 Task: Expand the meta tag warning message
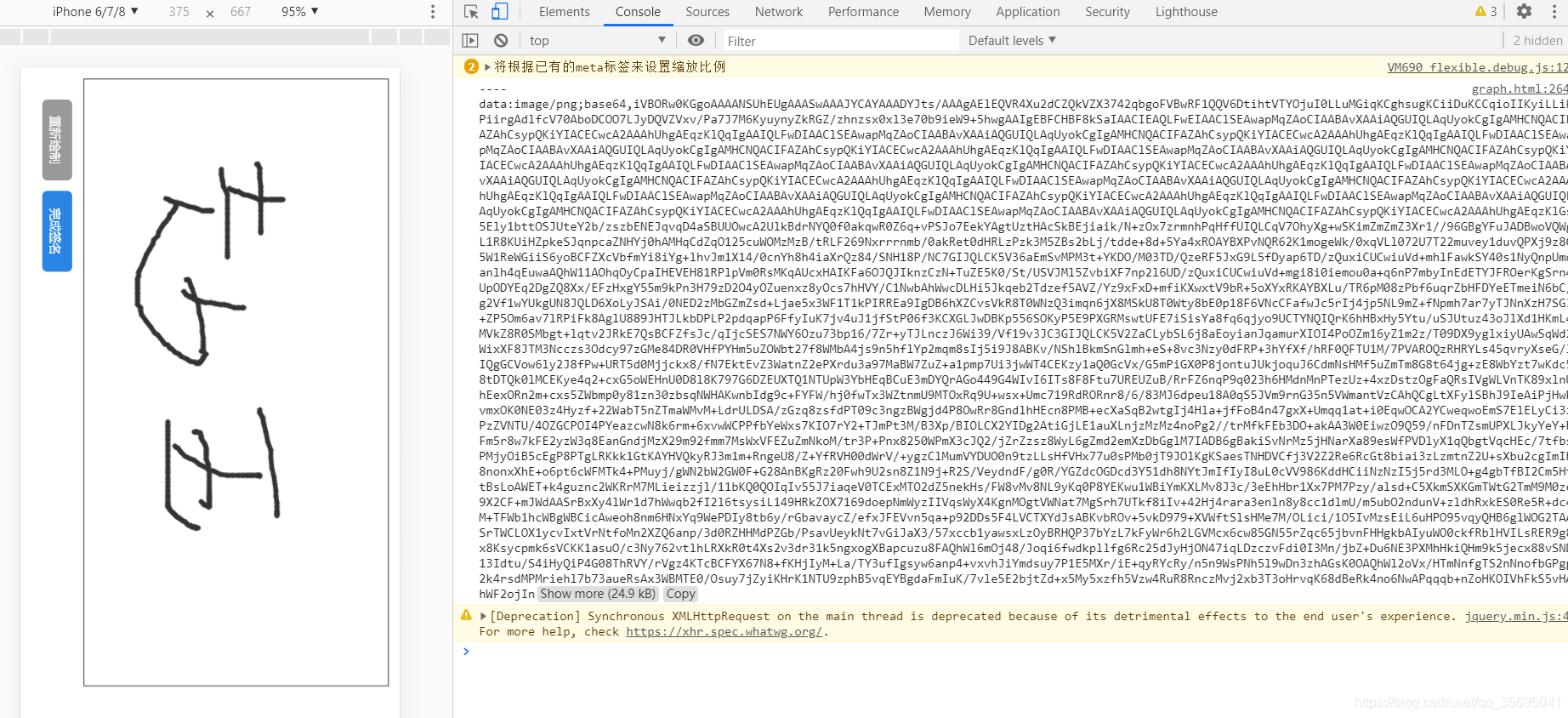487,66
